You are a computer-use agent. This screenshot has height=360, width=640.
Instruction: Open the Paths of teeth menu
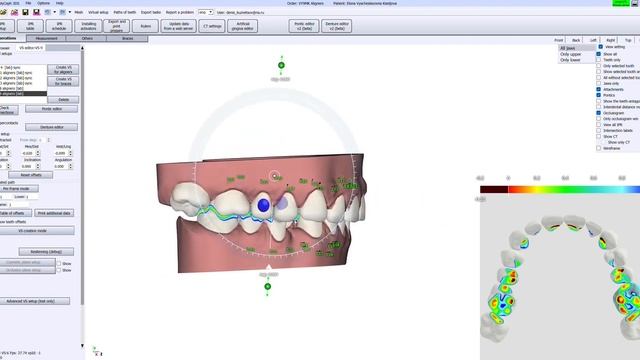coord(124,12)
